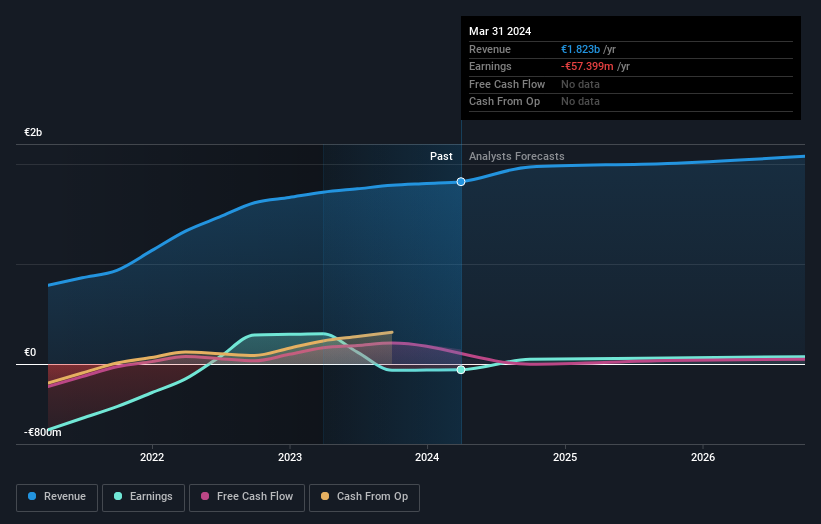Click the blue Revenue legend dot
Image resolution: width=821 pixels, height=524 pixels.
[x=32, y=496]
